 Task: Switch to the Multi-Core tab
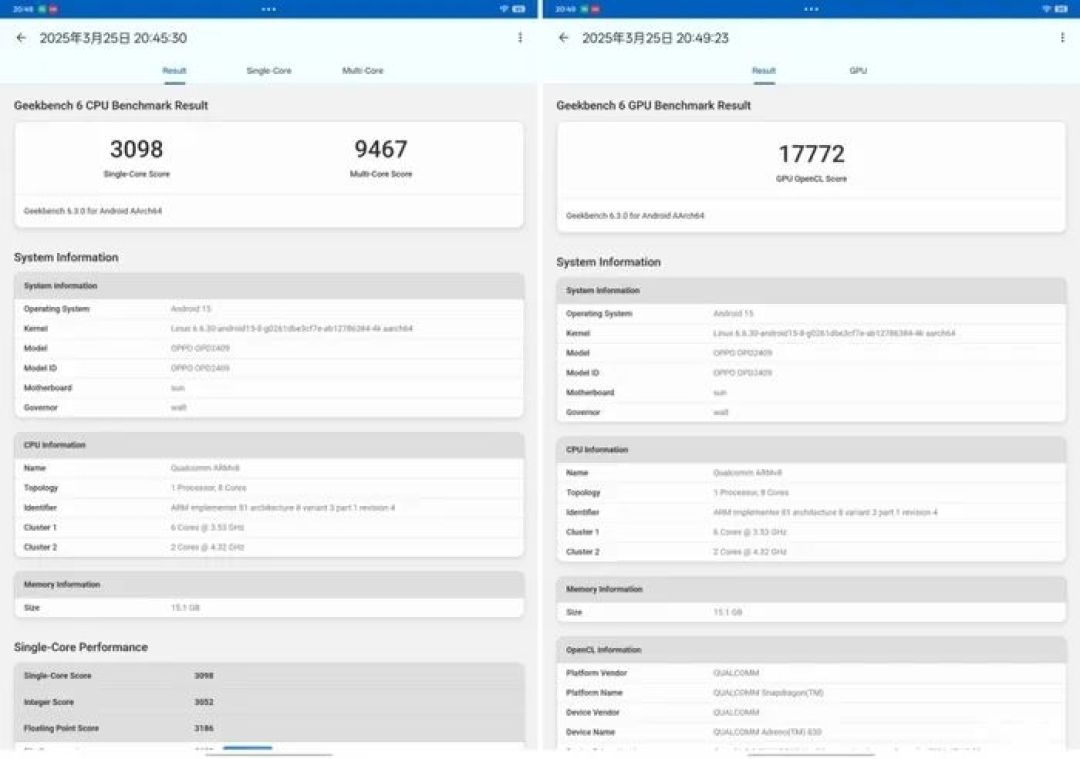pos(362,71)
